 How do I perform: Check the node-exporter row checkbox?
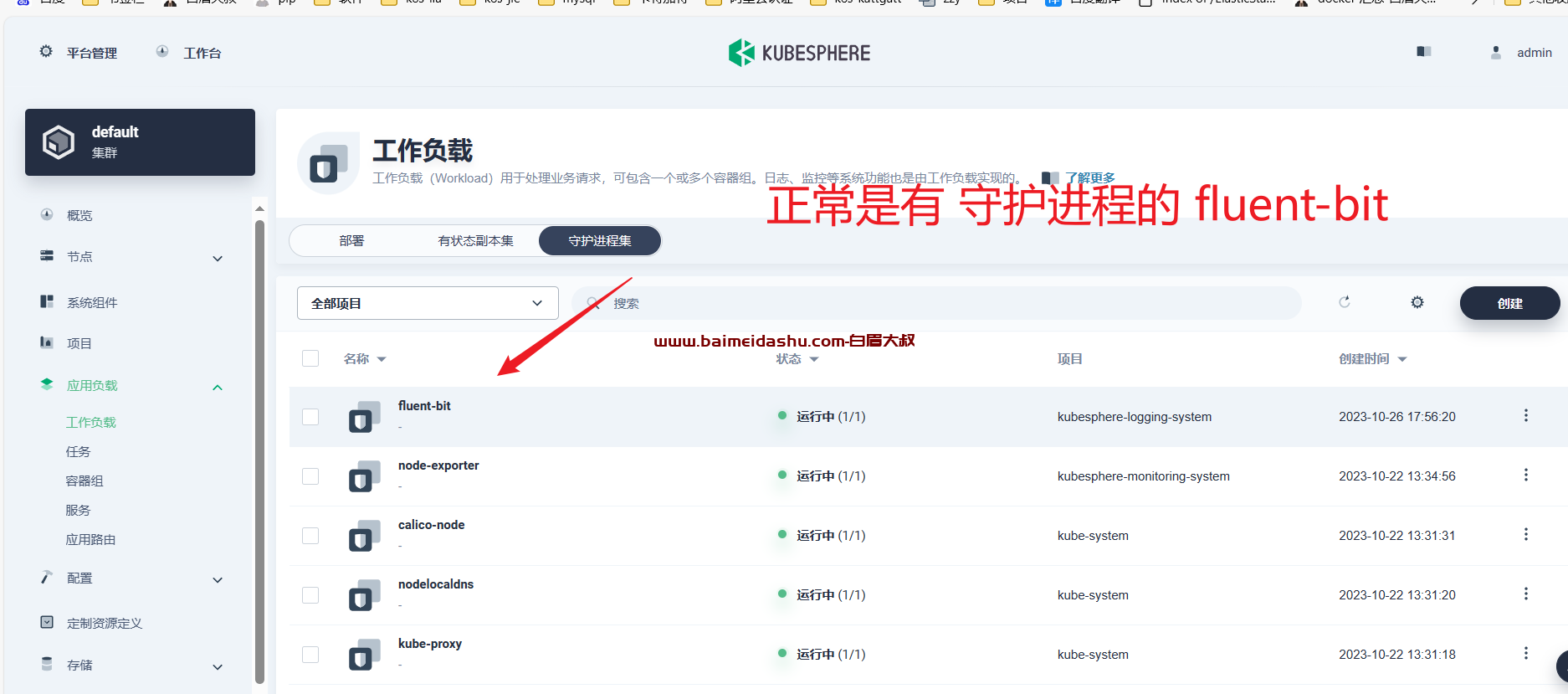[x=310, y=476]
